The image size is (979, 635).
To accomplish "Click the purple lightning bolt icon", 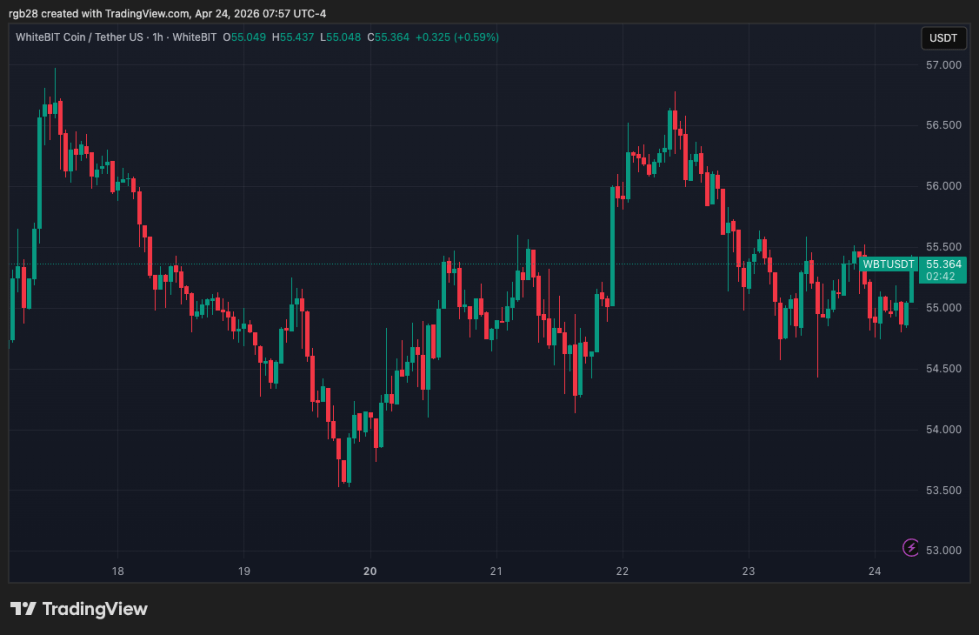I will tap(910, 547).
